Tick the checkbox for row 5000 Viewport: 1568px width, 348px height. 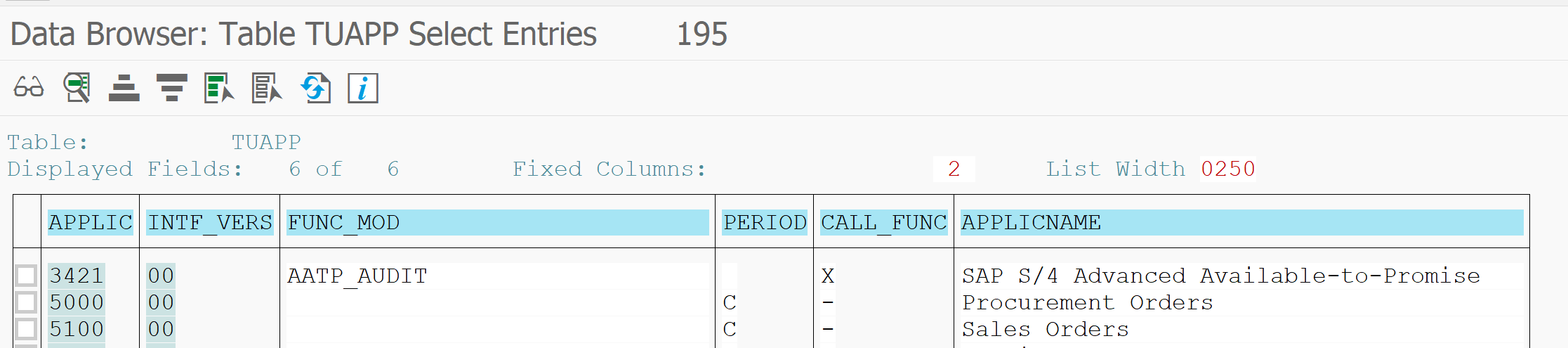26,302
